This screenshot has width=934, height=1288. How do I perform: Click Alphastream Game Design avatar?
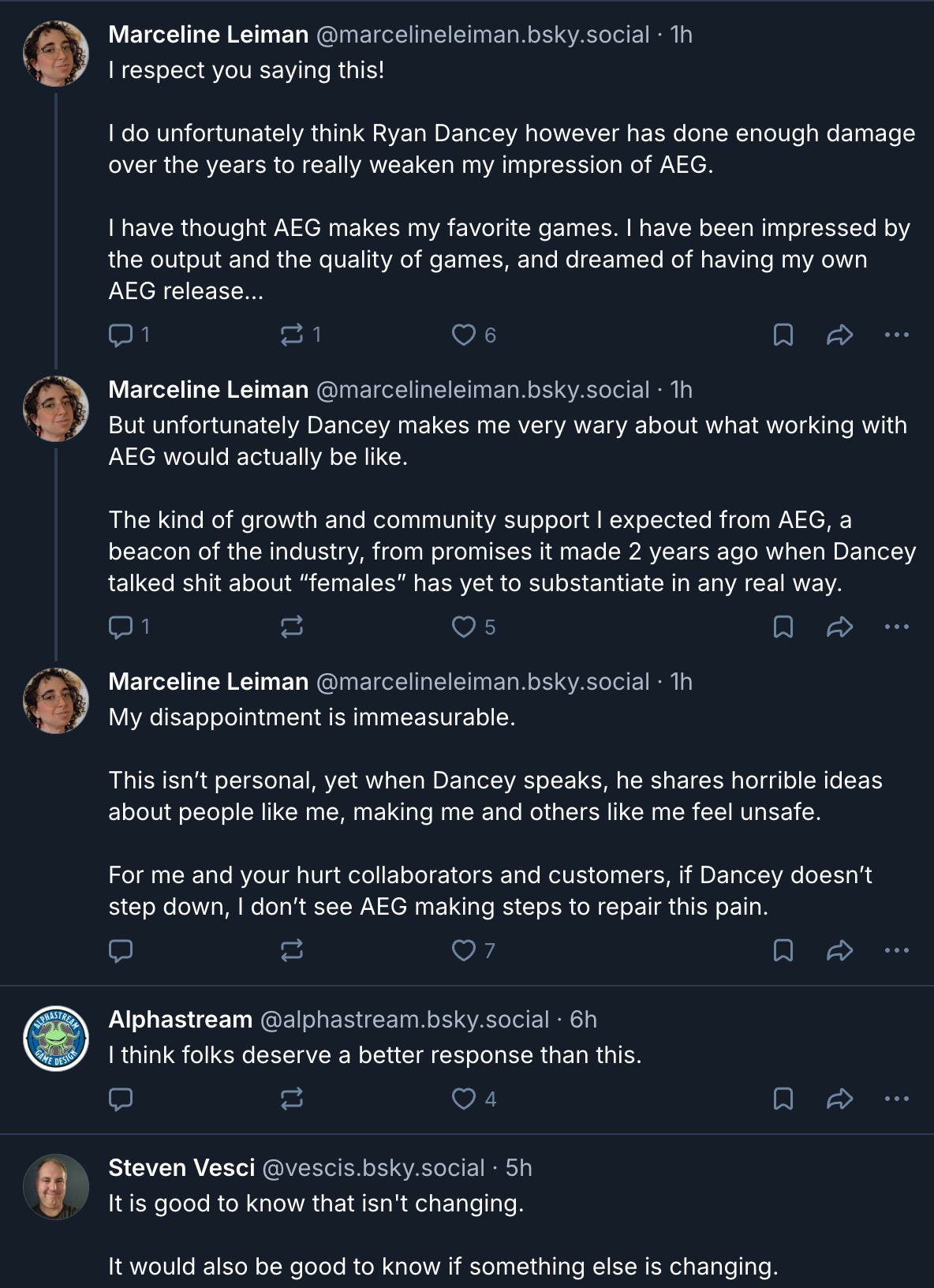[55, 1039]
